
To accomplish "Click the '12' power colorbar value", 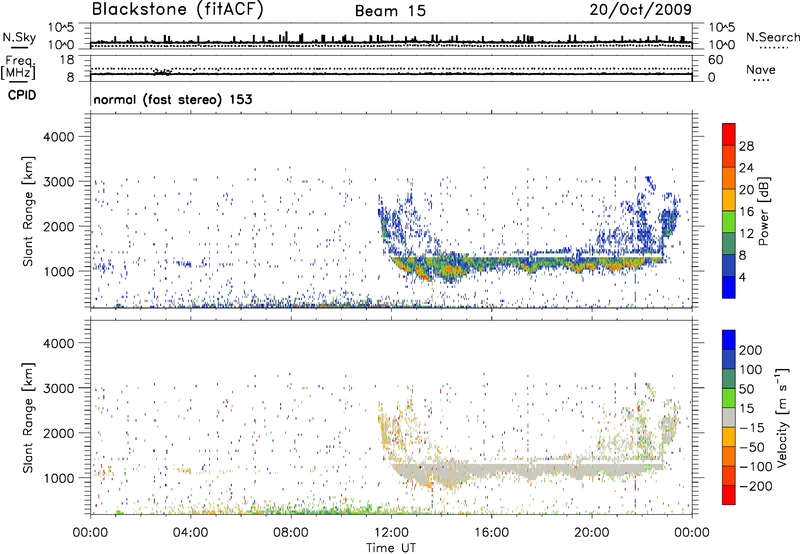I will (x=746, y=234).
